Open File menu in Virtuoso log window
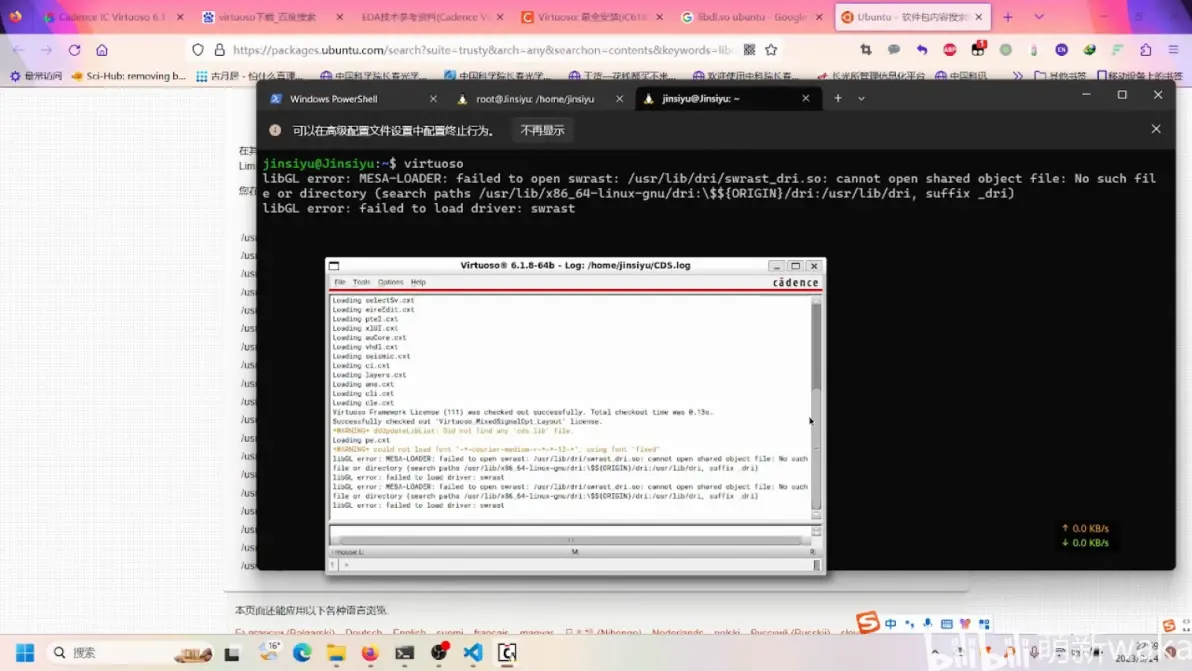This screenshot has width=1192, height=671. coord(340,282)
